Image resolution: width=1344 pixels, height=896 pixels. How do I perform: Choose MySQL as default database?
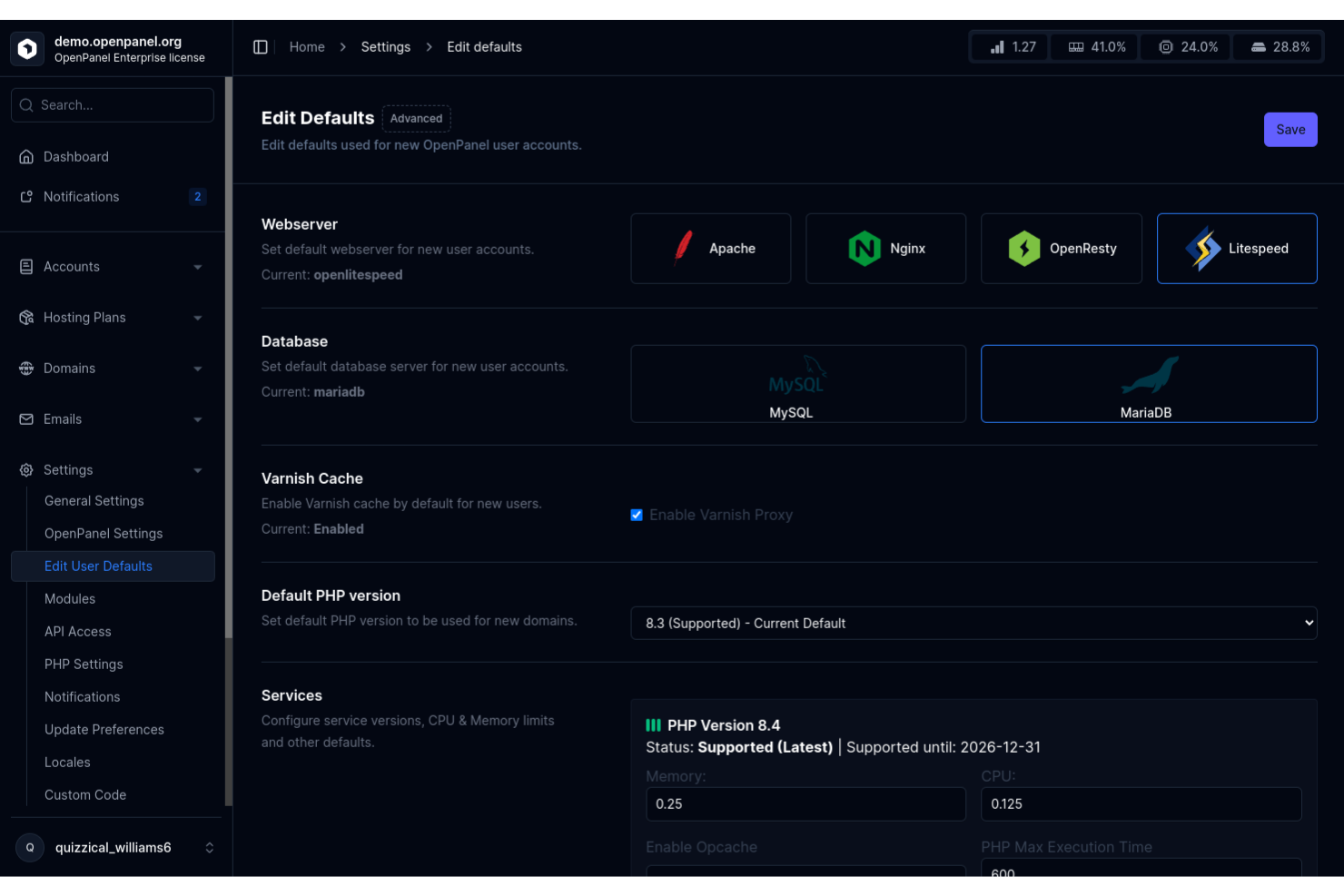point(798,384)
